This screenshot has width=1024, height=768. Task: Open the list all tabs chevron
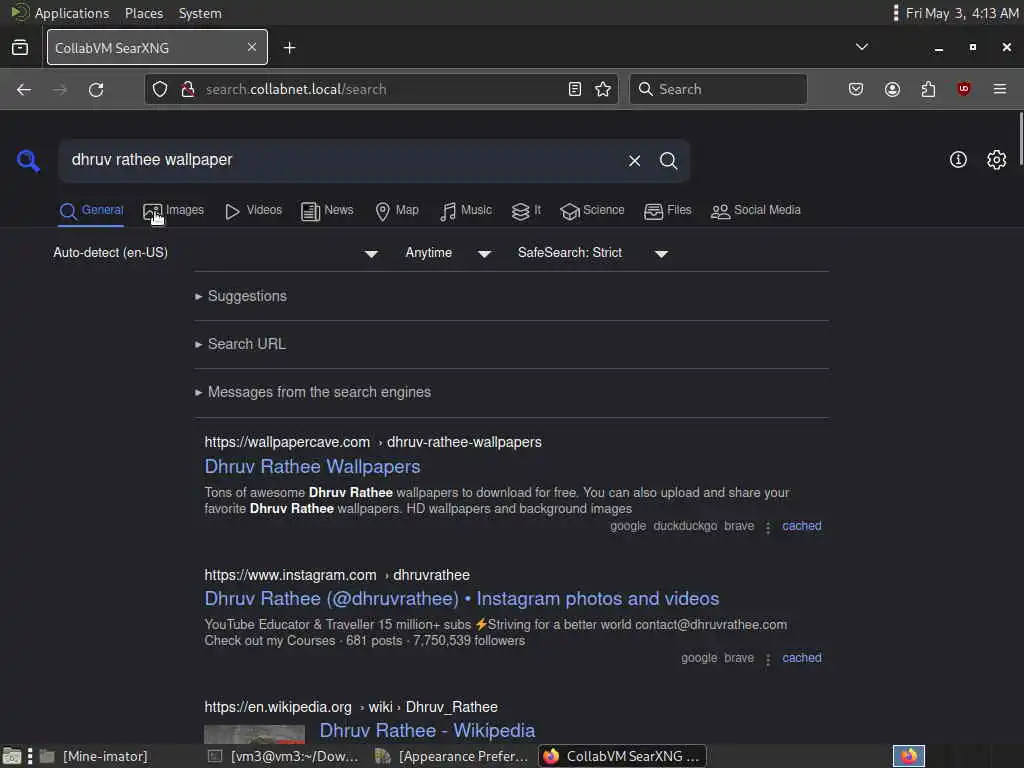coord(862,47)
